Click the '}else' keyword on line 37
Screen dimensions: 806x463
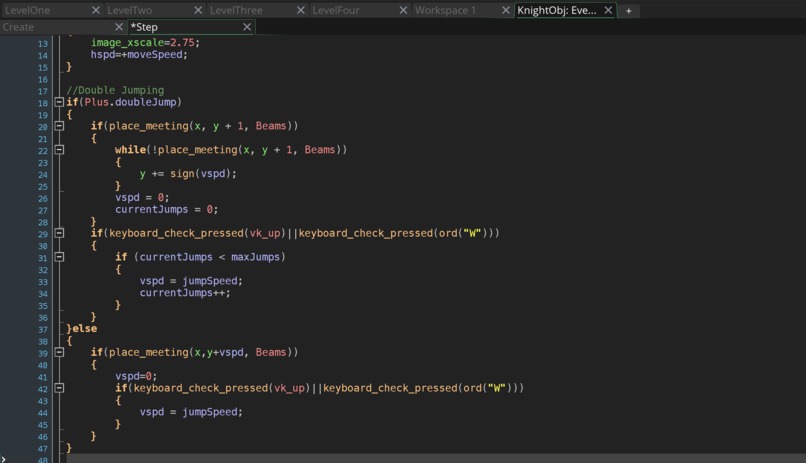point(81,328)
